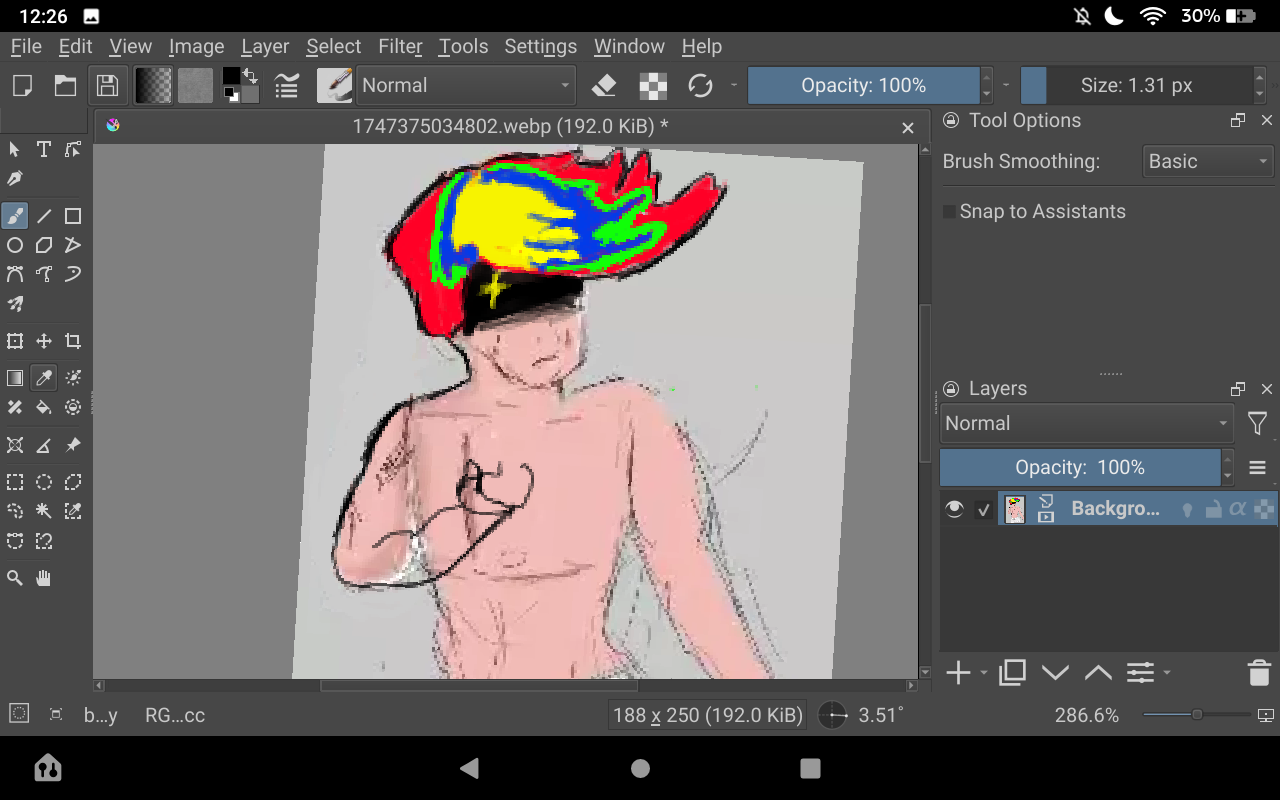Image resolution: width=1280 pixels, height=800 pixels.
Task: Select the Pan hand tool
Action: click(x=44, y=578)
